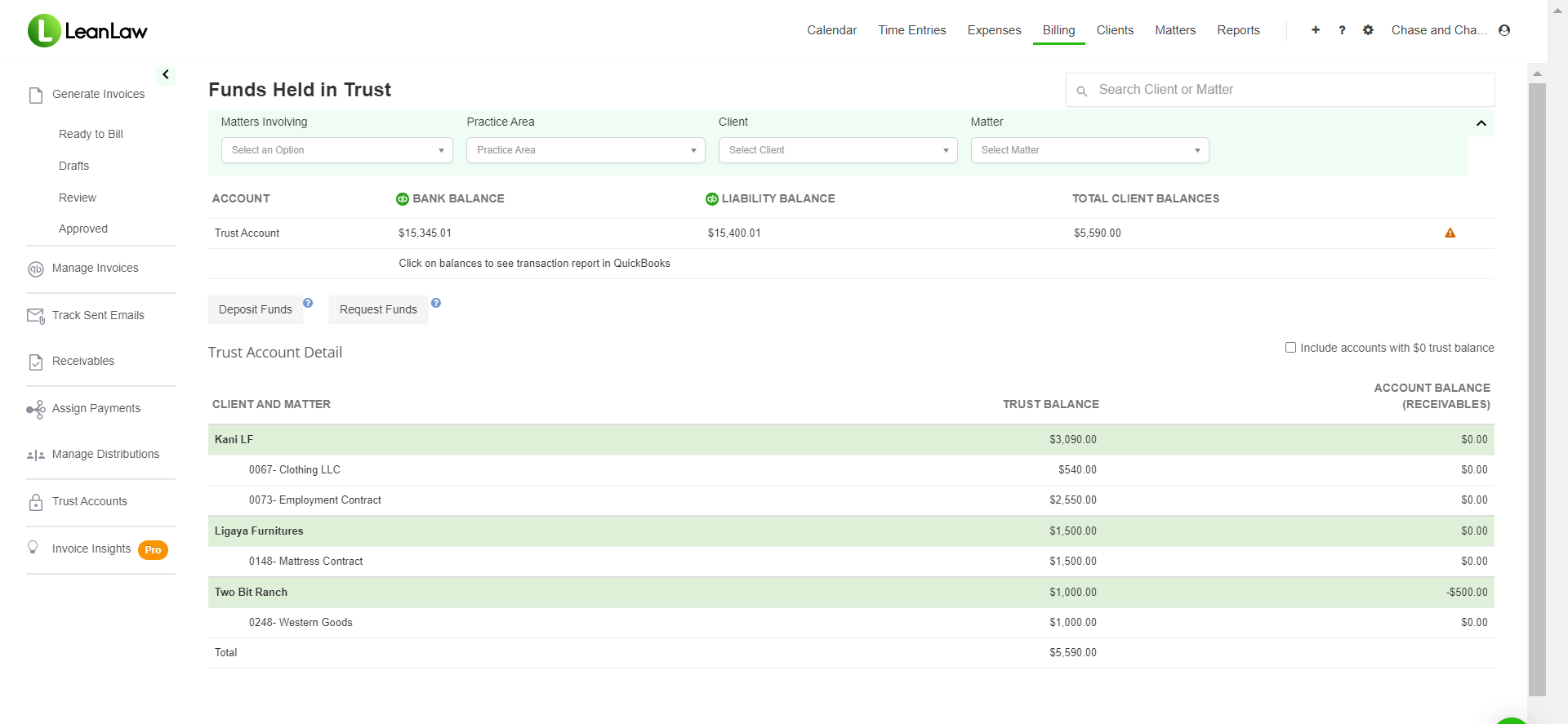1568x724 pixels.
Task: Select matter 0073- Employment Contract
Action: 851,500
